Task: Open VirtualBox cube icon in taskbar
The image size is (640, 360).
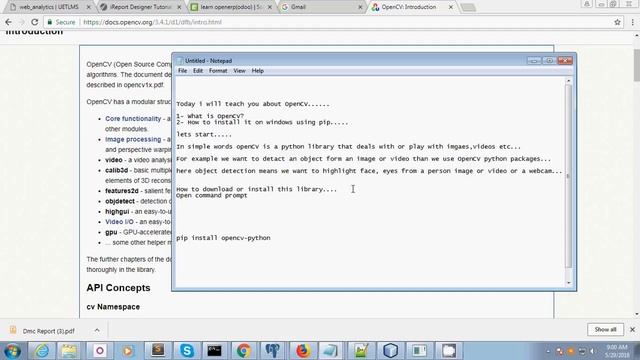Action: (390, 351)
